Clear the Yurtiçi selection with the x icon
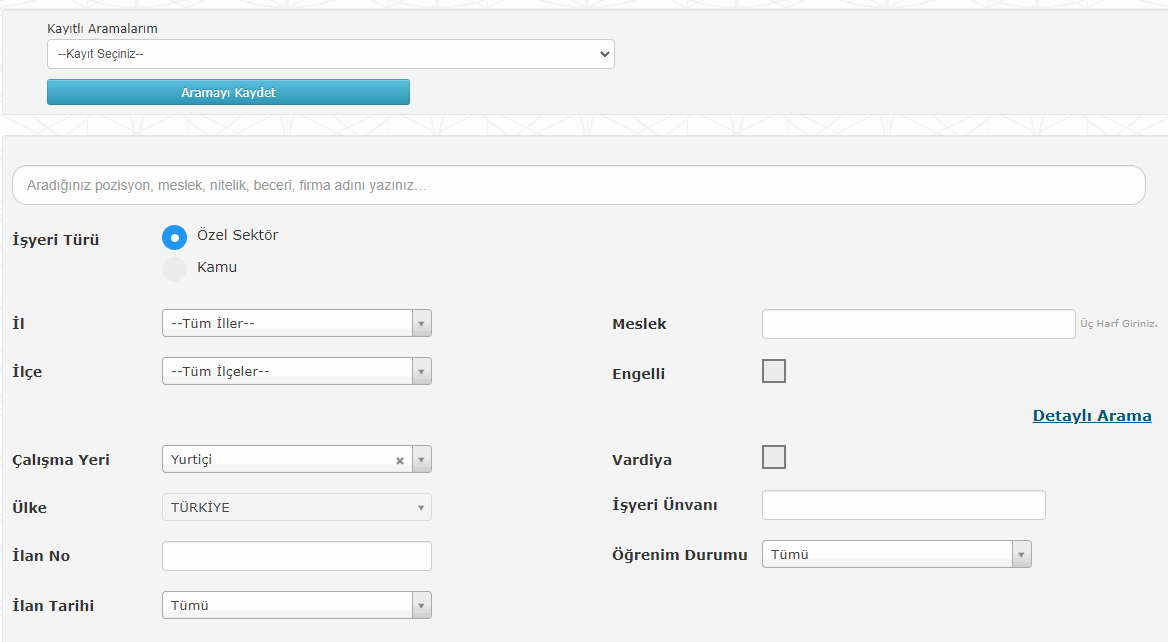1168x642 pixels. [400, 461]
